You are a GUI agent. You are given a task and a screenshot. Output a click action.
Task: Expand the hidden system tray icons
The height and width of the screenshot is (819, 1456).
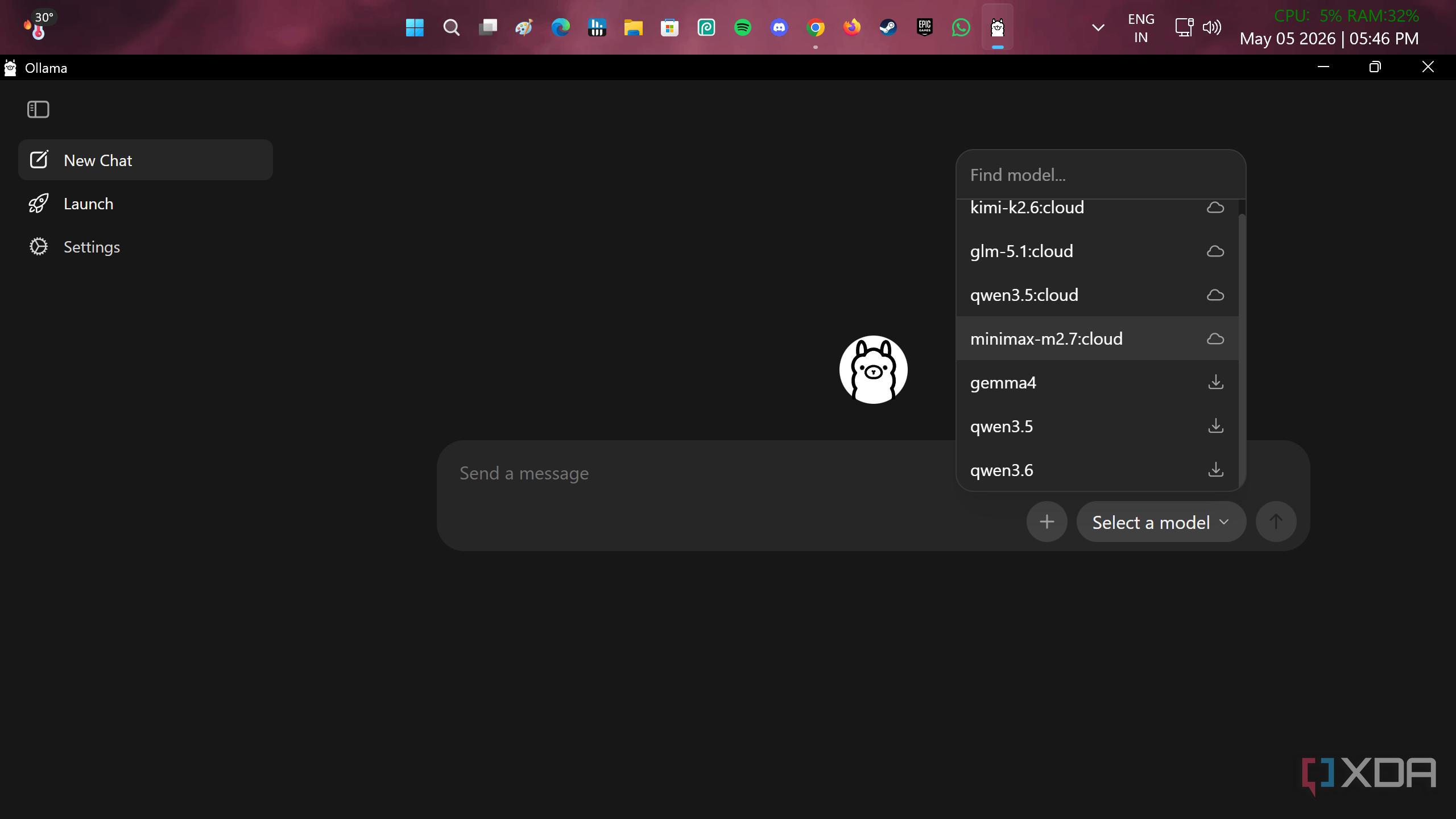coord(1098,27)
